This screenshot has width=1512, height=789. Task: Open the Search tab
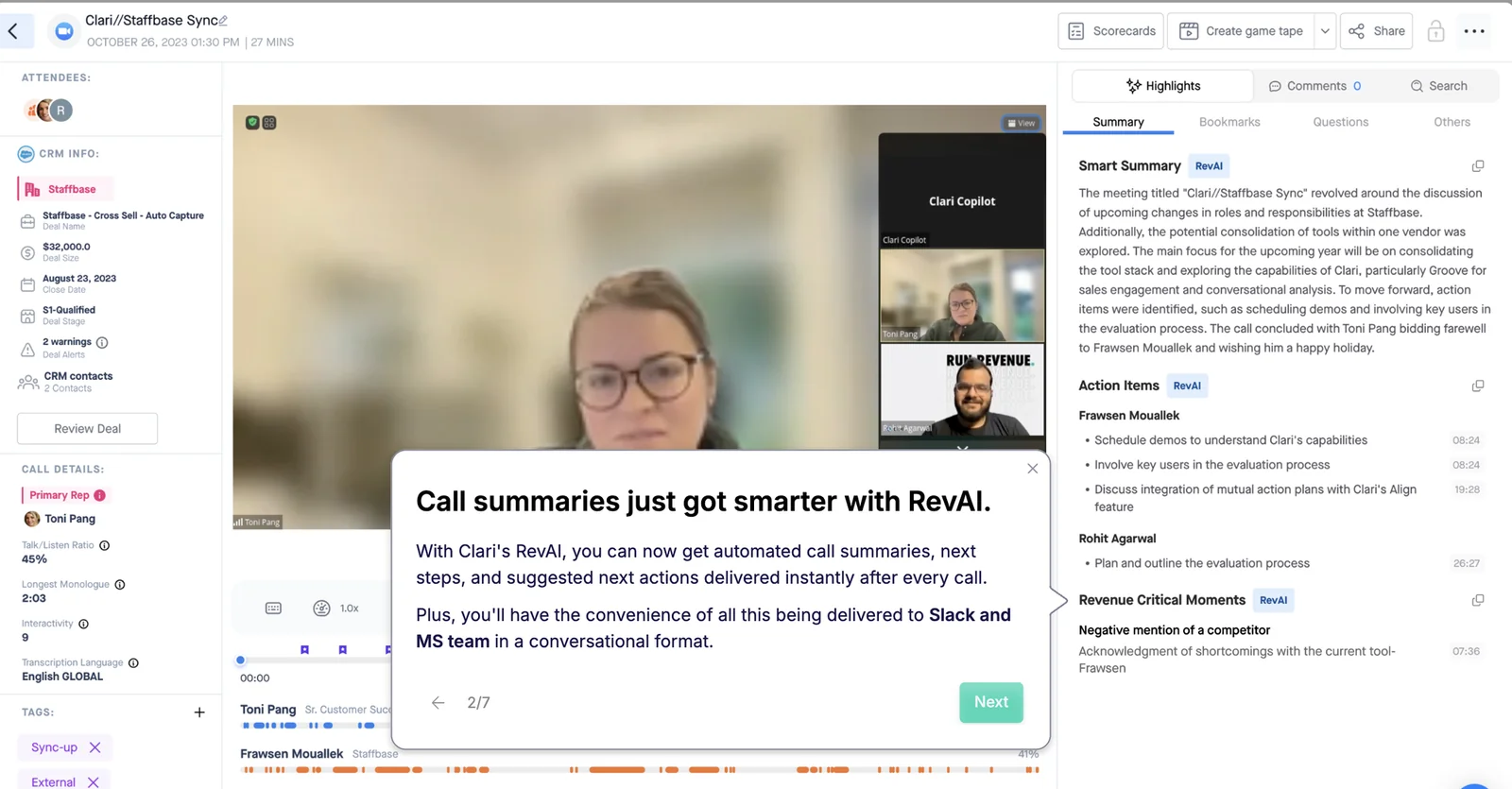[x=1438, y=86]
